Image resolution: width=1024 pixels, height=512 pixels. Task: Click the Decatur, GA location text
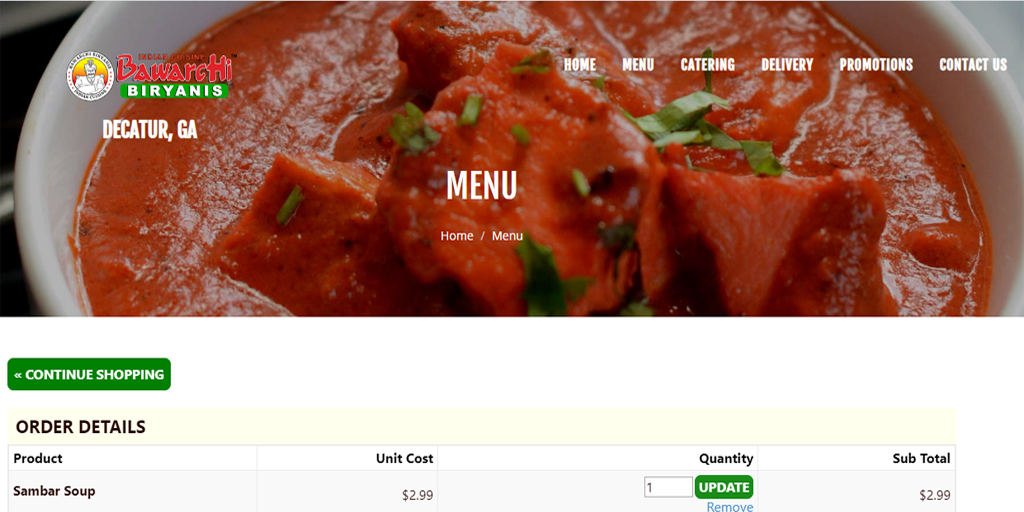tap(150, 129)
